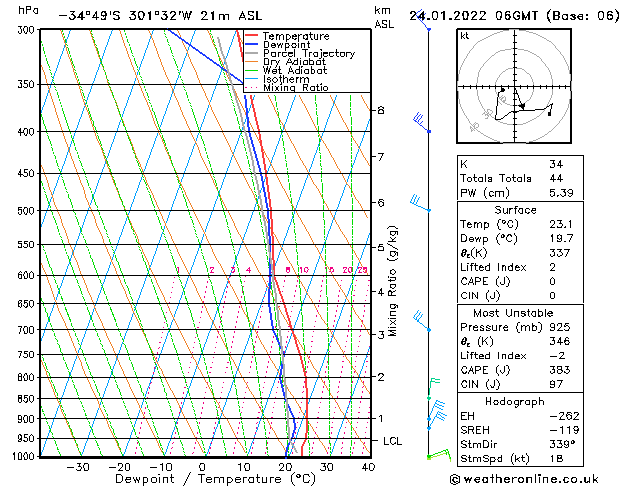
Task: Click the Surface Temp value 23.1
Action: [x=561, y=224]
